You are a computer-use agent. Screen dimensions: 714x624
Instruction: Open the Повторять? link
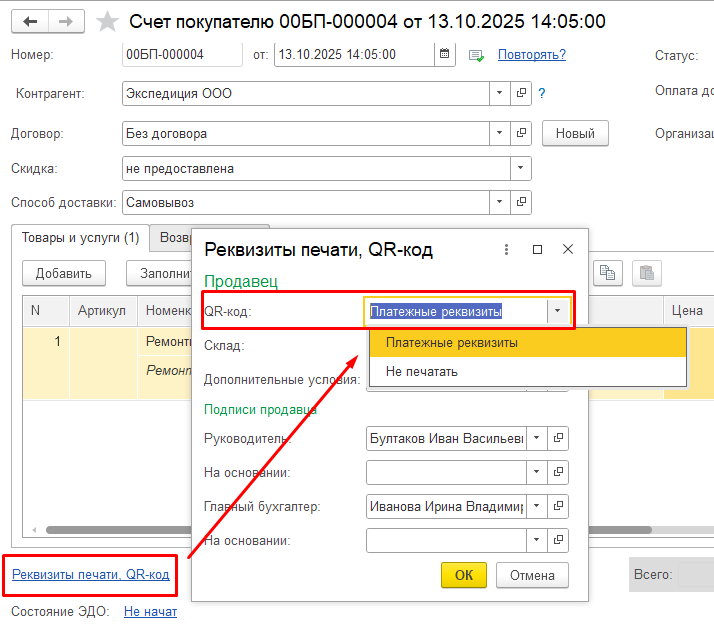pyautogui.click(x=531, y=55)
